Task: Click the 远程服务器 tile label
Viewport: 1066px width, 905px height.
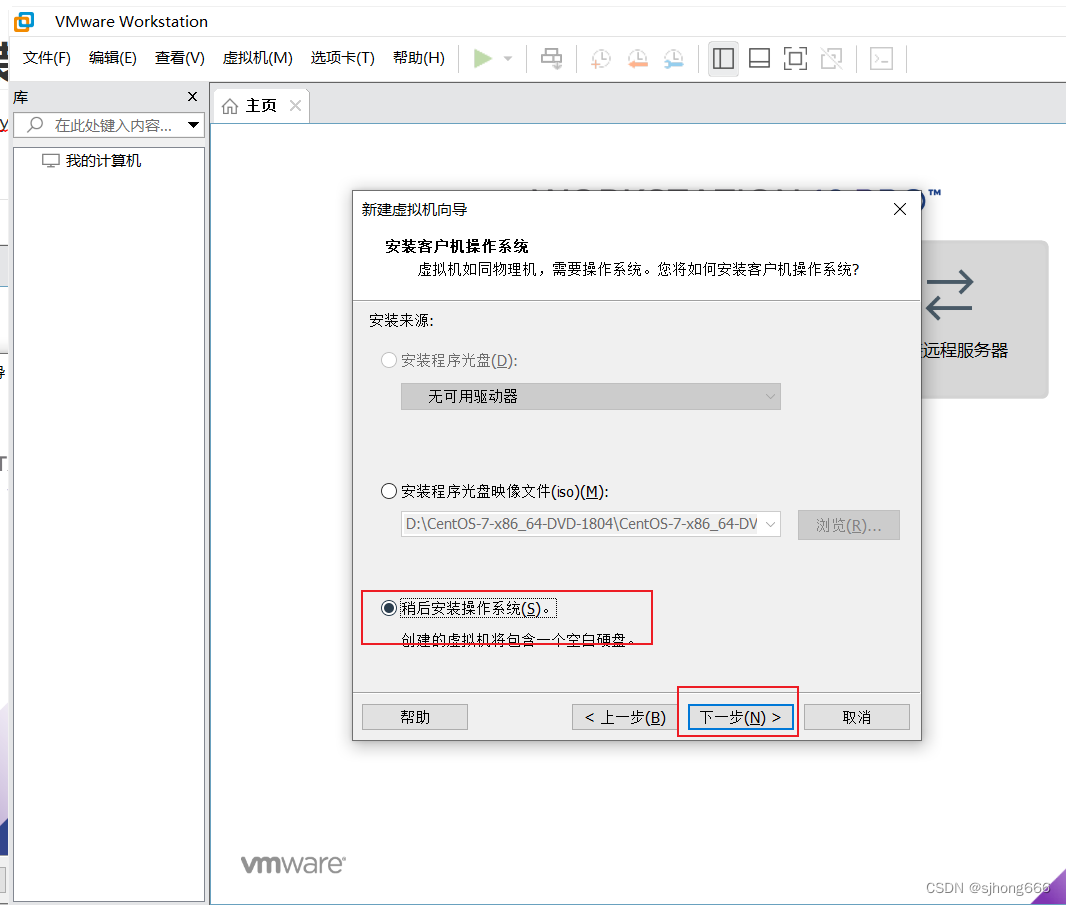Action: tap(965, 351)
